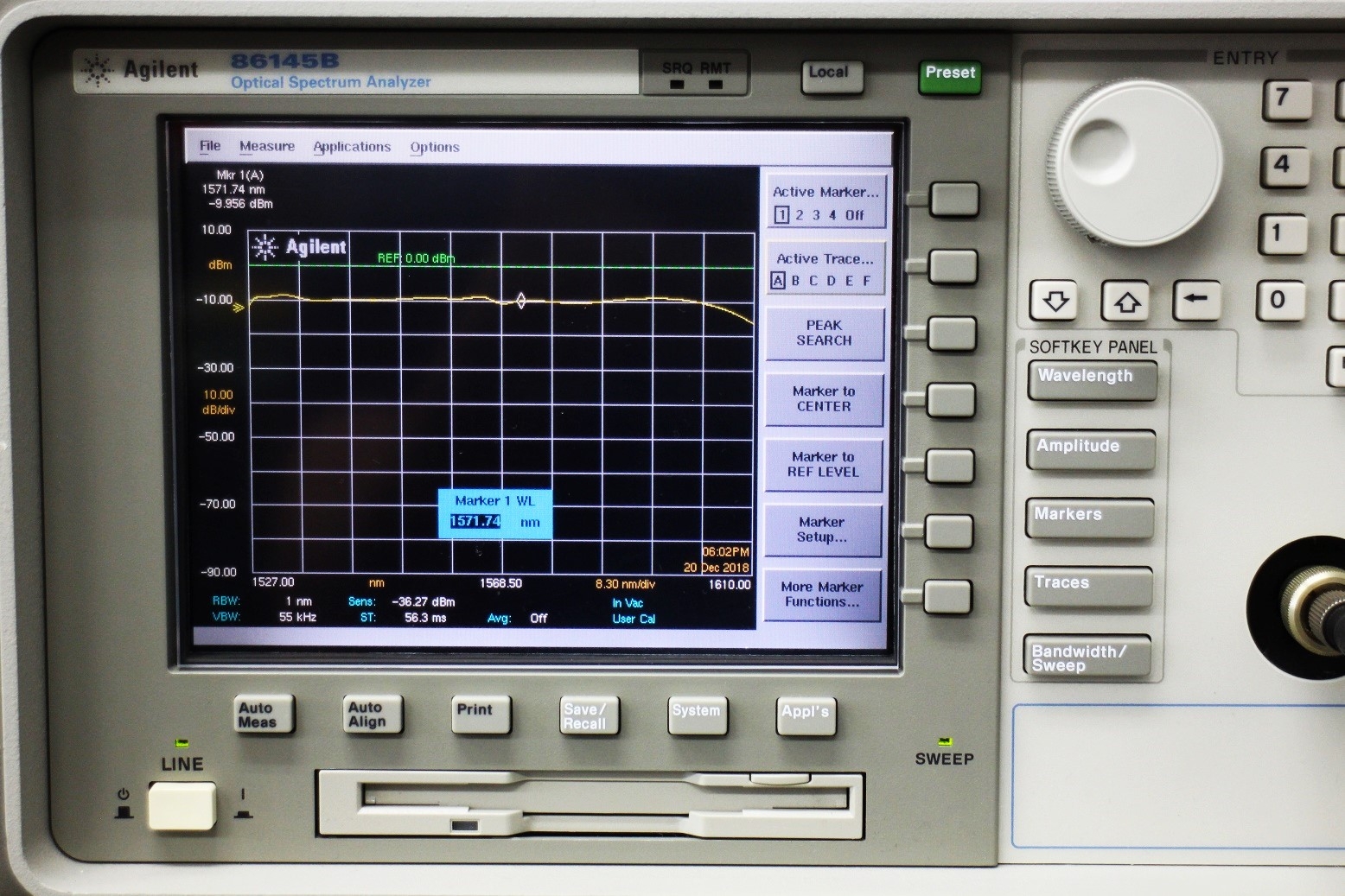Open Marker Setup softkey
Image resolution: width=1345 pixels, height=896 pixels.
[822, 530]
